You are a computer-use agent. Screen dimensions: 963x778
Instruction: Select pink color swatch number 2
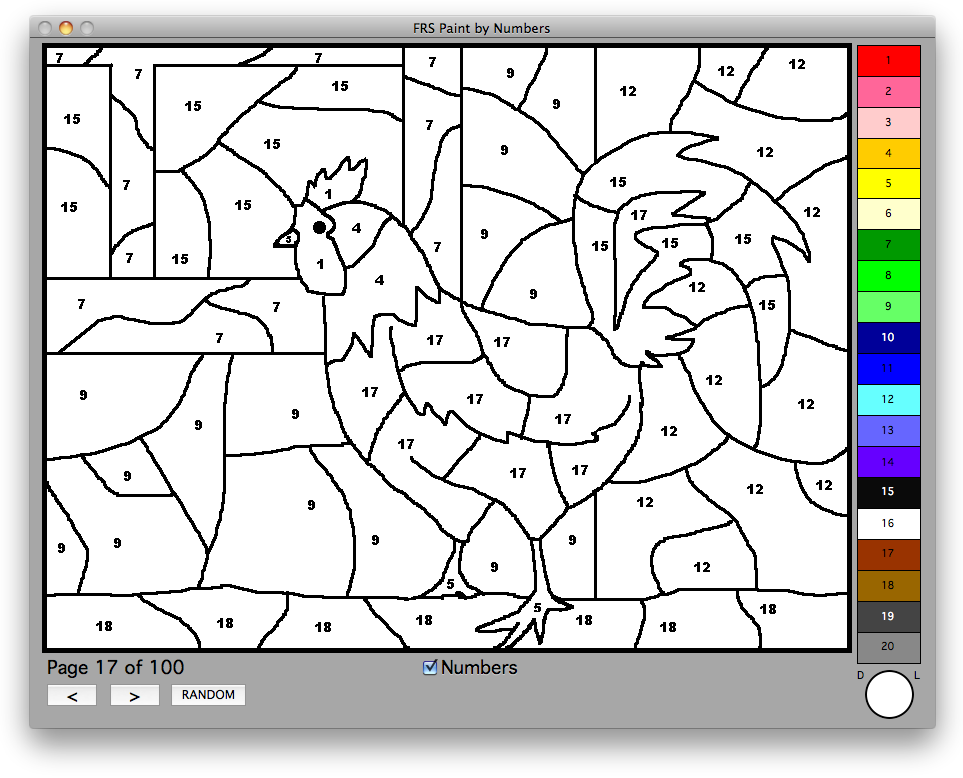(888, 91)
